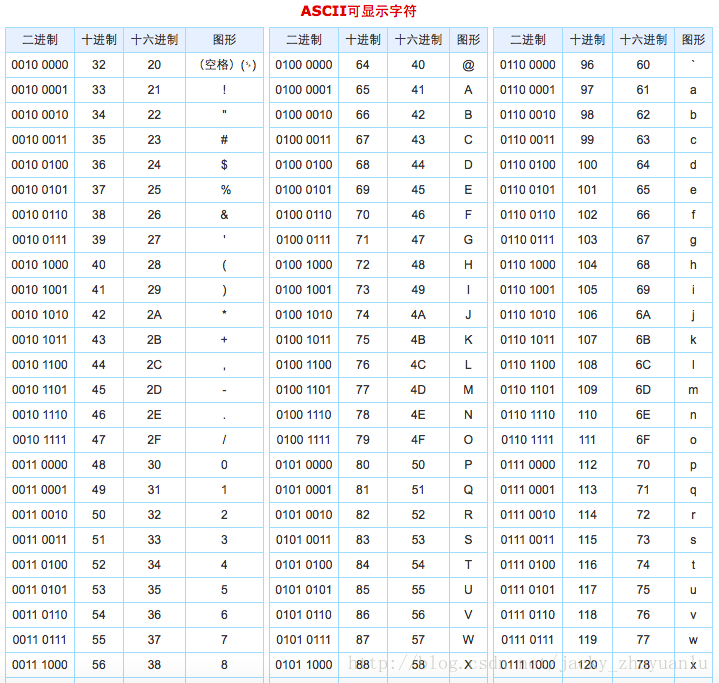Click binary cell '0010 0000'
Viewport: 719px width, 683px height.
click(x=40, y=65)
